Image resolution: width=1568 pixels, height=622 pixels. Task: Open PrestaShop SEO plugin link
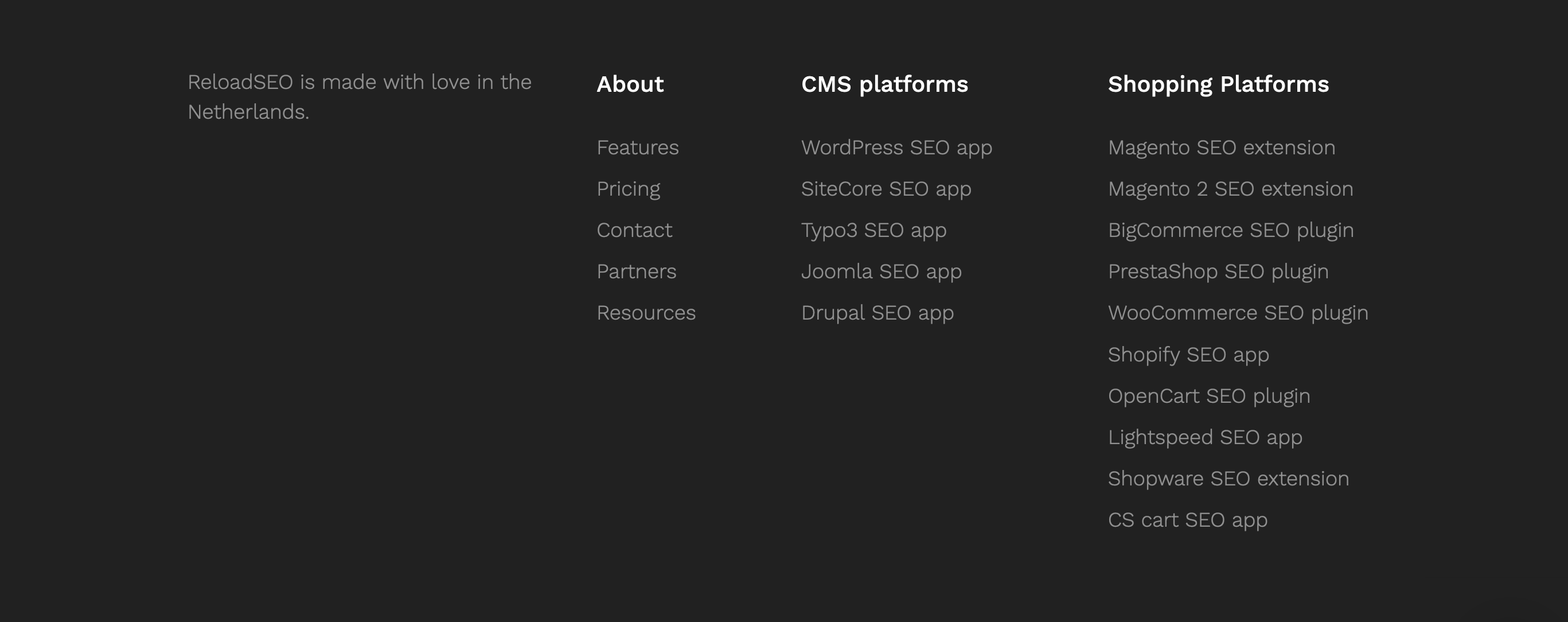tap(1218, 273)
